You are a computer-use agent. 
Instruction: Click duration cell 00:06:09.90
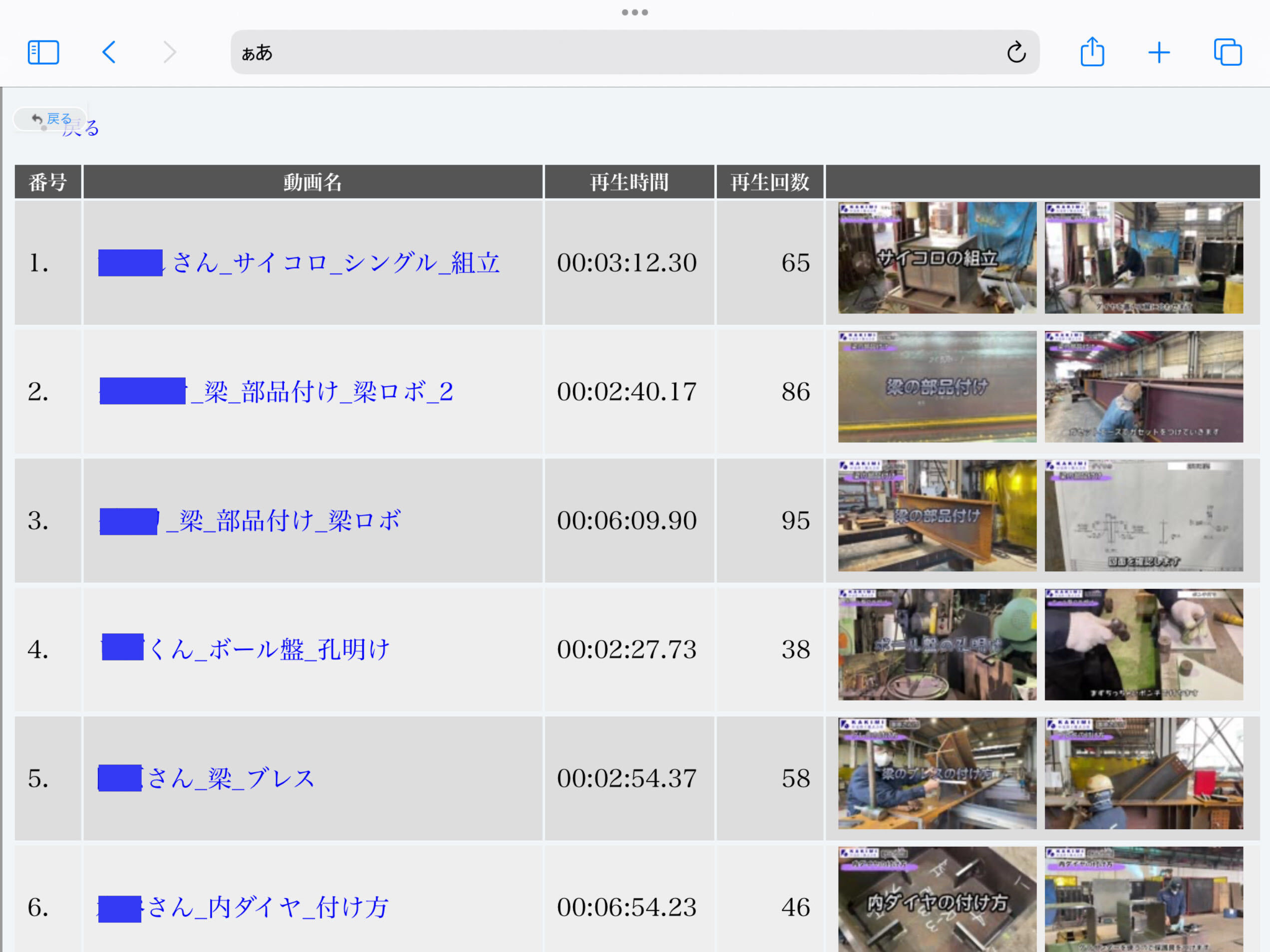(x=629, y=520)
